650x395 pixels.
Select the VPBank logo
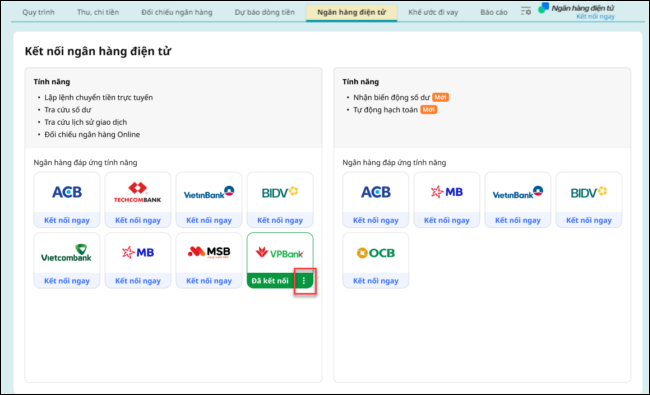(280, 253)
